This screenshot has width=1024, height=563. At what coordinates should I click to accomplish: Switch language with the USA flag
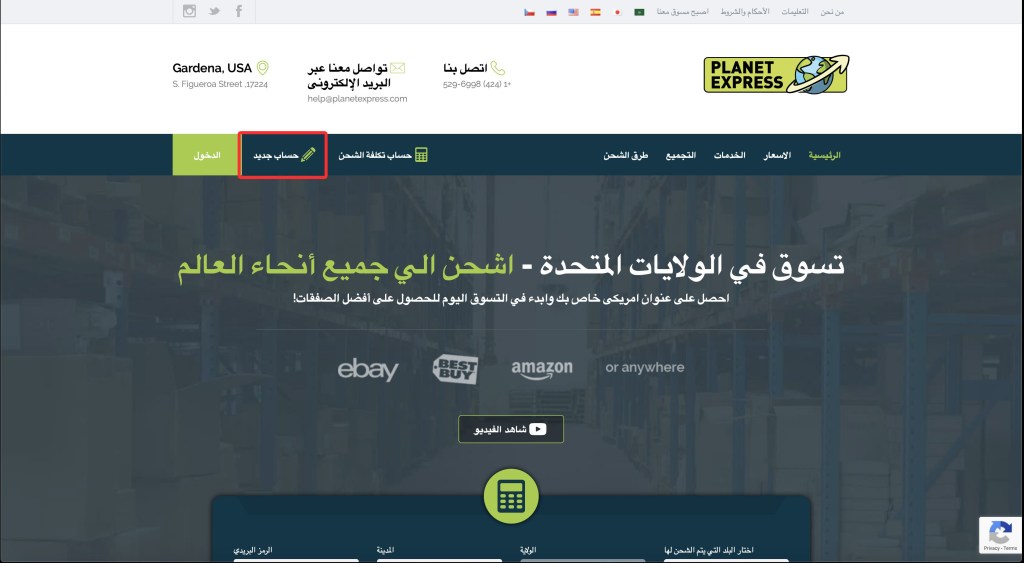[573, 12]
